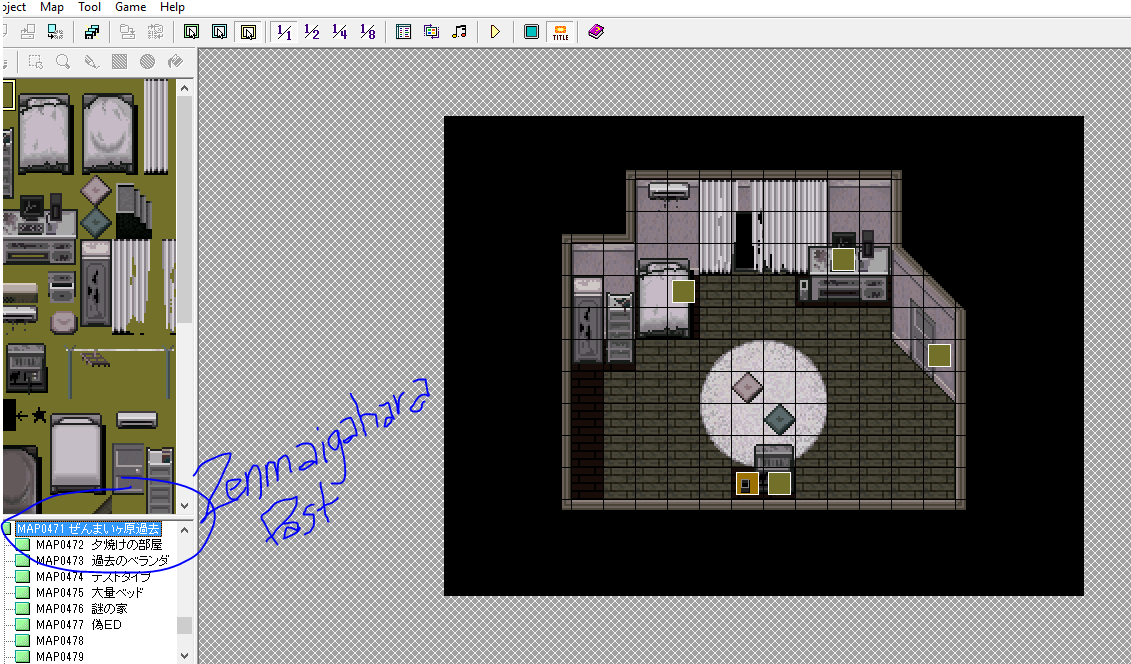Click the greyed Save Map icon
1131x664 pixels.
tap(128, 32)
